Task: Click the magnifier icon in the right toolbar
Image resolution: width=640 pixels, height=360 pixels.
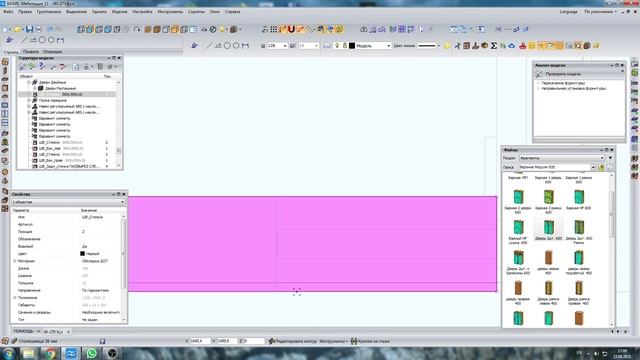Action: click(x=578, y=46)
